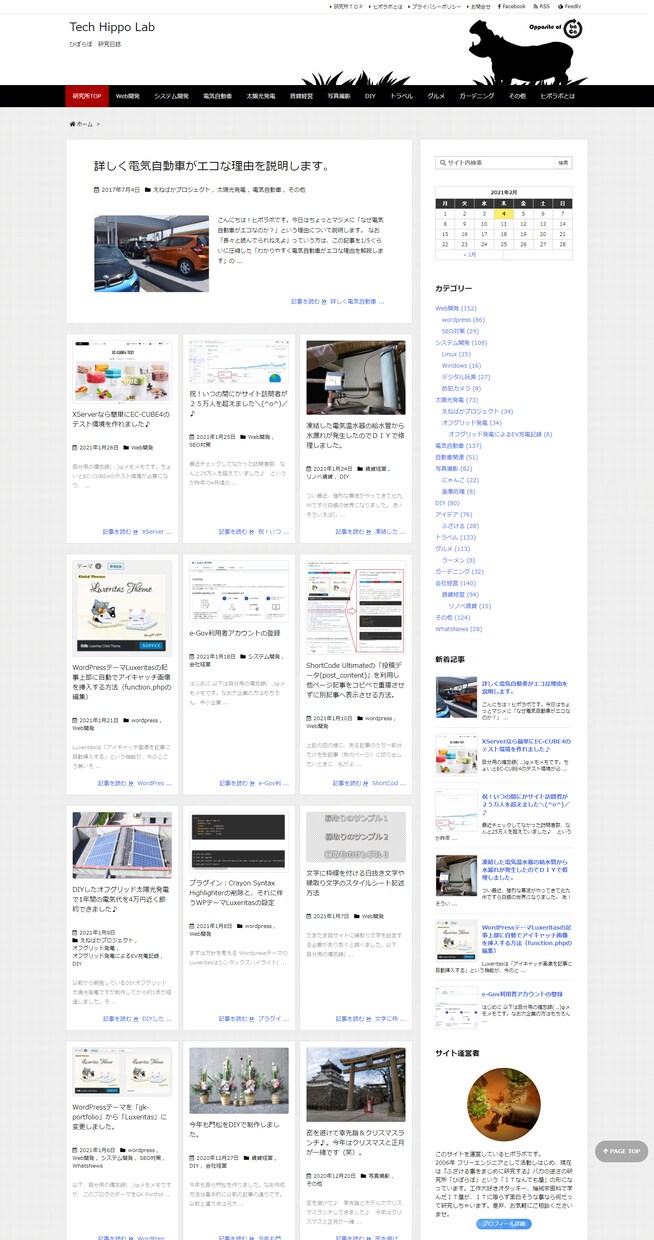
Task: Open the 研究所TOP menu tab
Action: (x=87, y=96)
